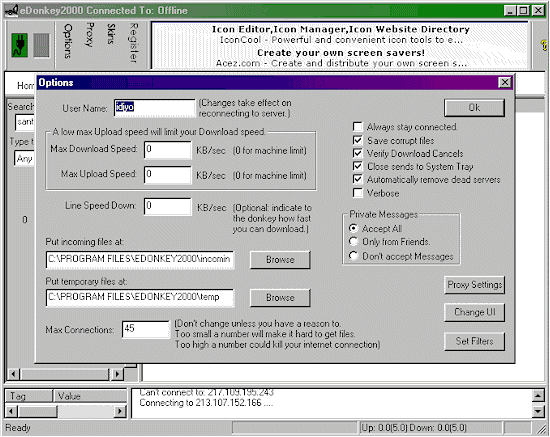Screen dimensions: 550x437
Task: Click the Max Upload Speed field
Action: click(x=168, y=175)
